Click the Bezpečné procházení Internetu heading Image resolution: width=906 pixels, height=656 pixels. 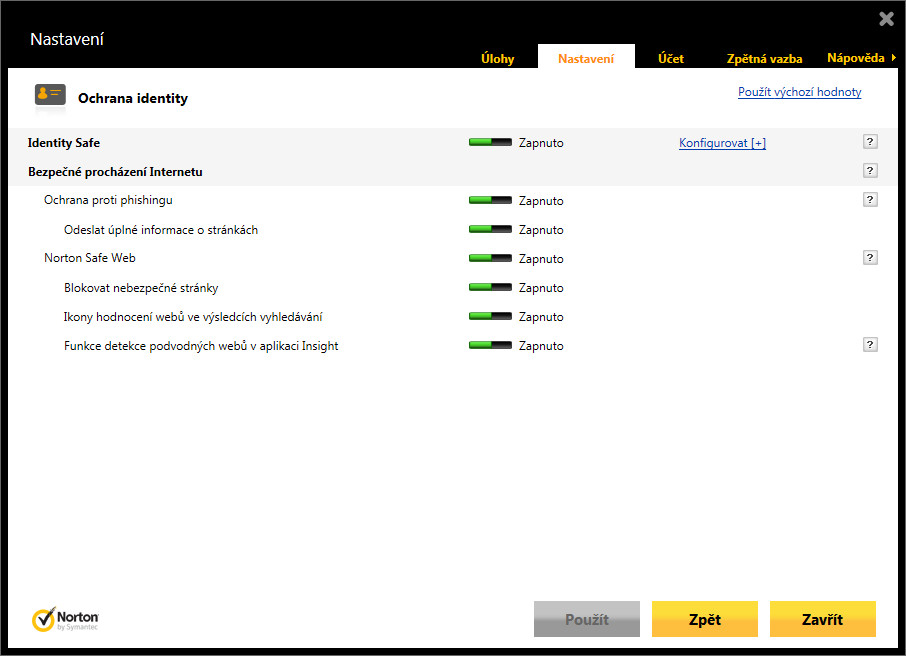point(115,172)
